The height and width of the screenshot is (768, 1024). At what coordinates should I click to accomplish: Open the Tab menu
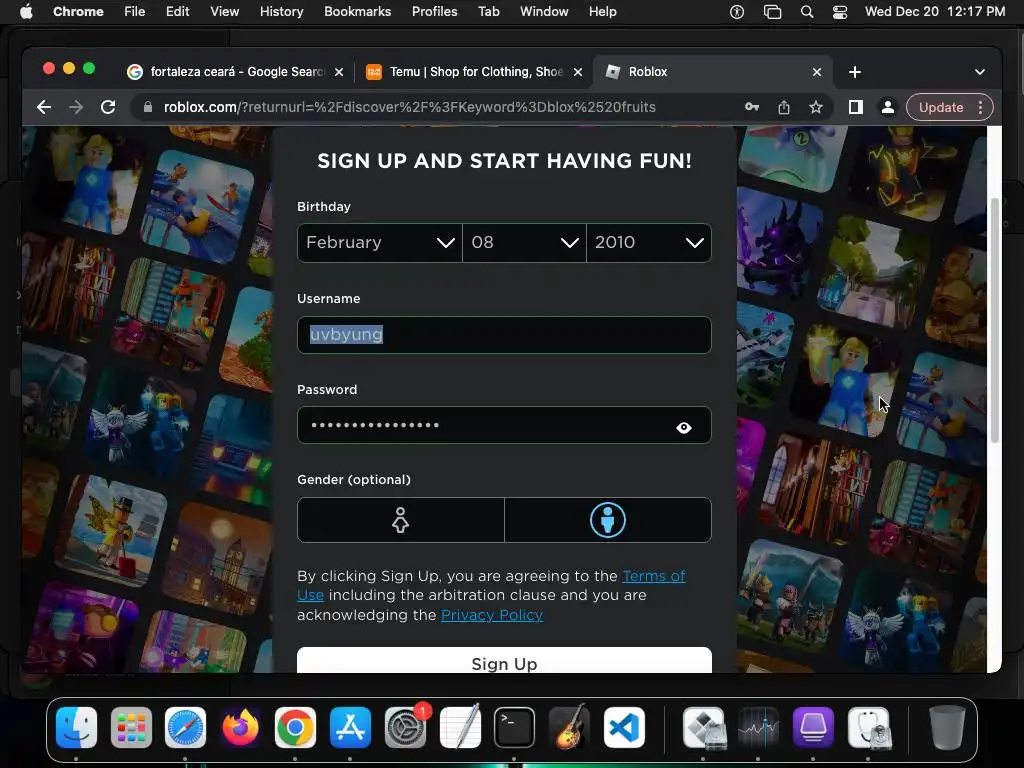coord(488,12)
